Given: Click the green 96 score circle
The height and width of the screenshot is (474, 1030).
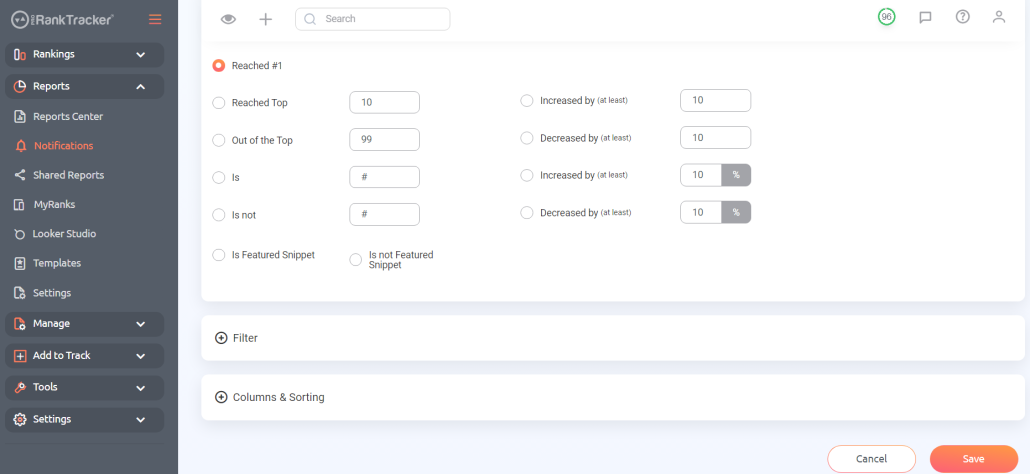Looking at the screenshot, I should (x=887, y=17).
